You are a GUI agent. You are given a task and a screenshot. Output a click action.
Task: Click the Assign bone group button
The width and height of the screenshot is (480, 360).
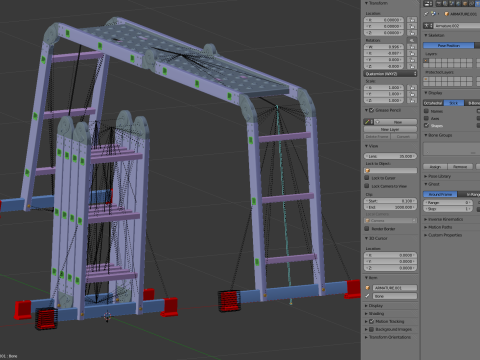pyautogui.click(x=435, y=167)
